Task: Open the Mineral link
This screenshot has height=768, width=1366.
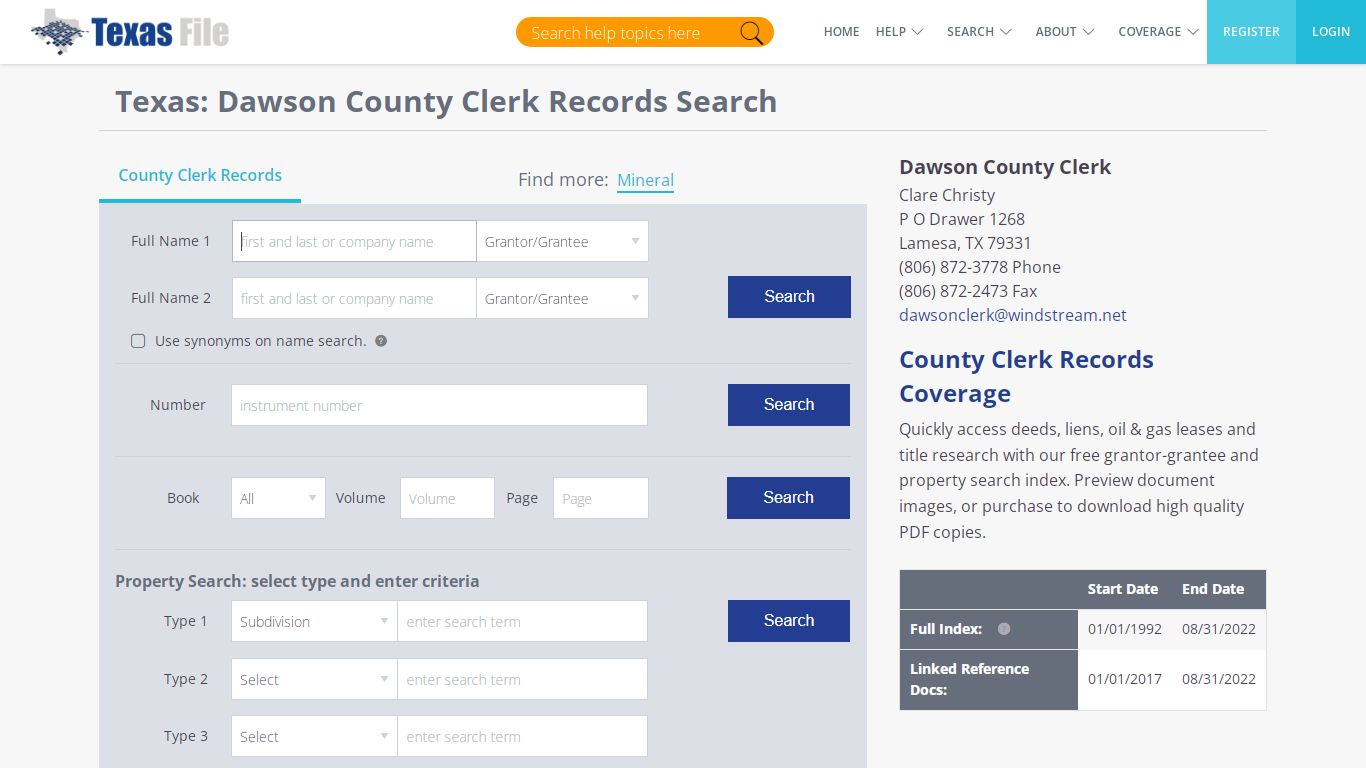Action: coord(645,180)
